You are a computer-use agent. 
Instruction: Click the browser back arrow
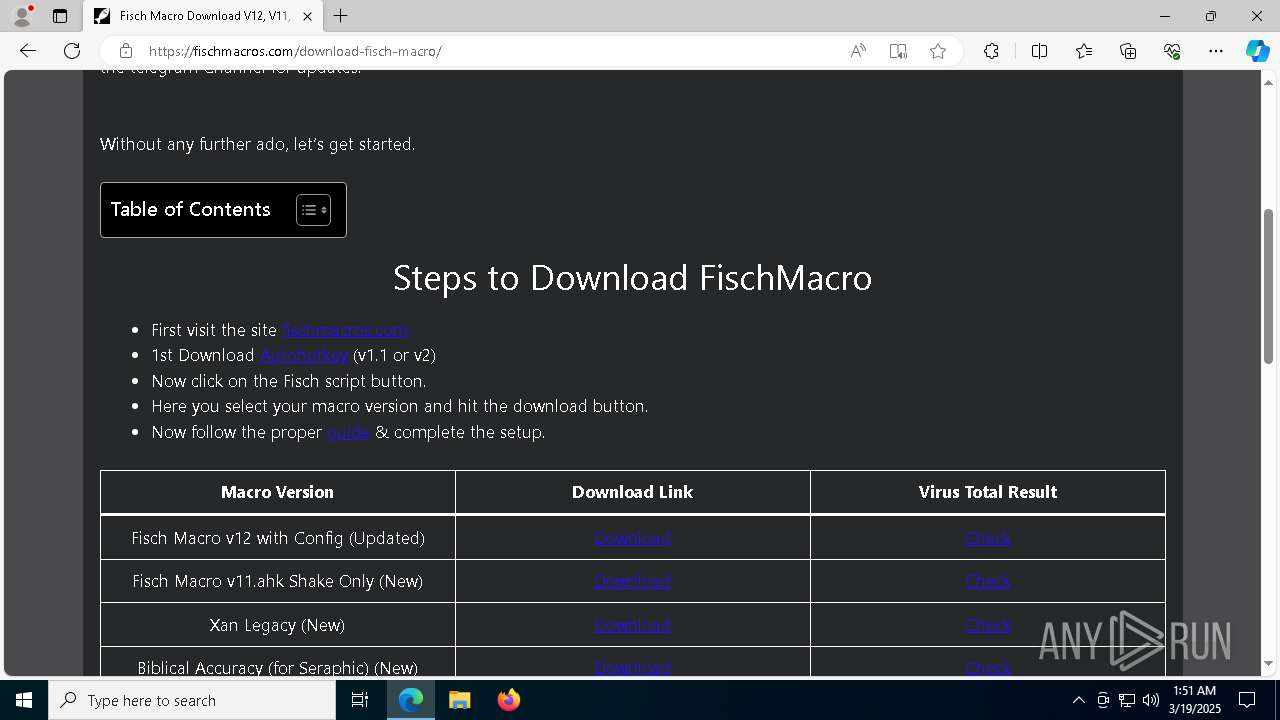point(28,51)
